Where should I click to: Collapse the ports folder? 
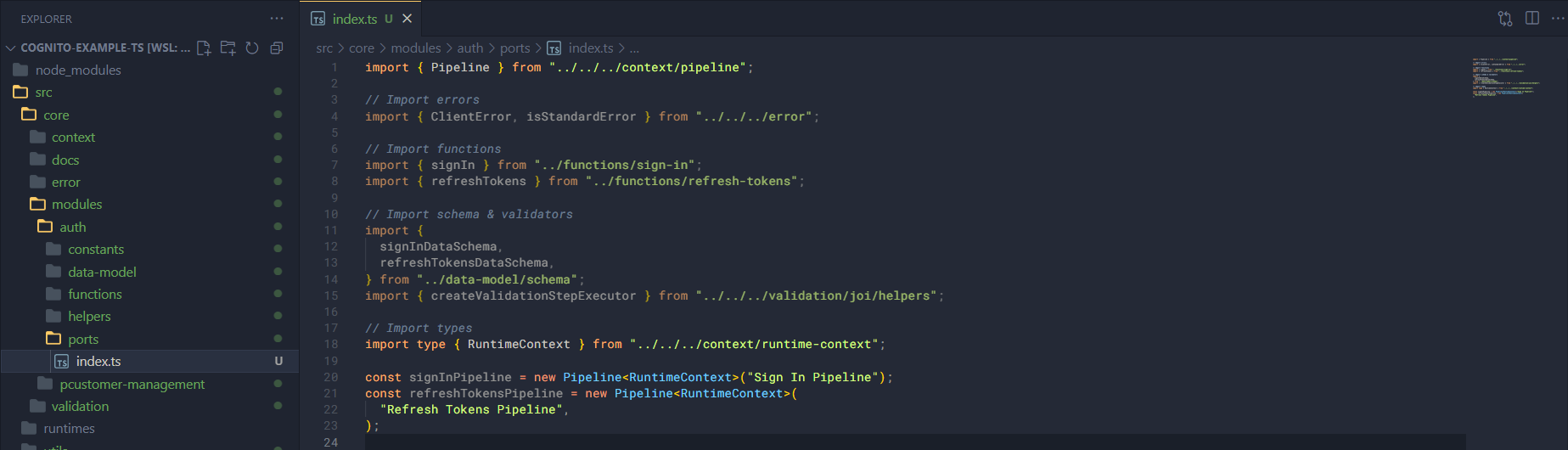coord(83,339)
